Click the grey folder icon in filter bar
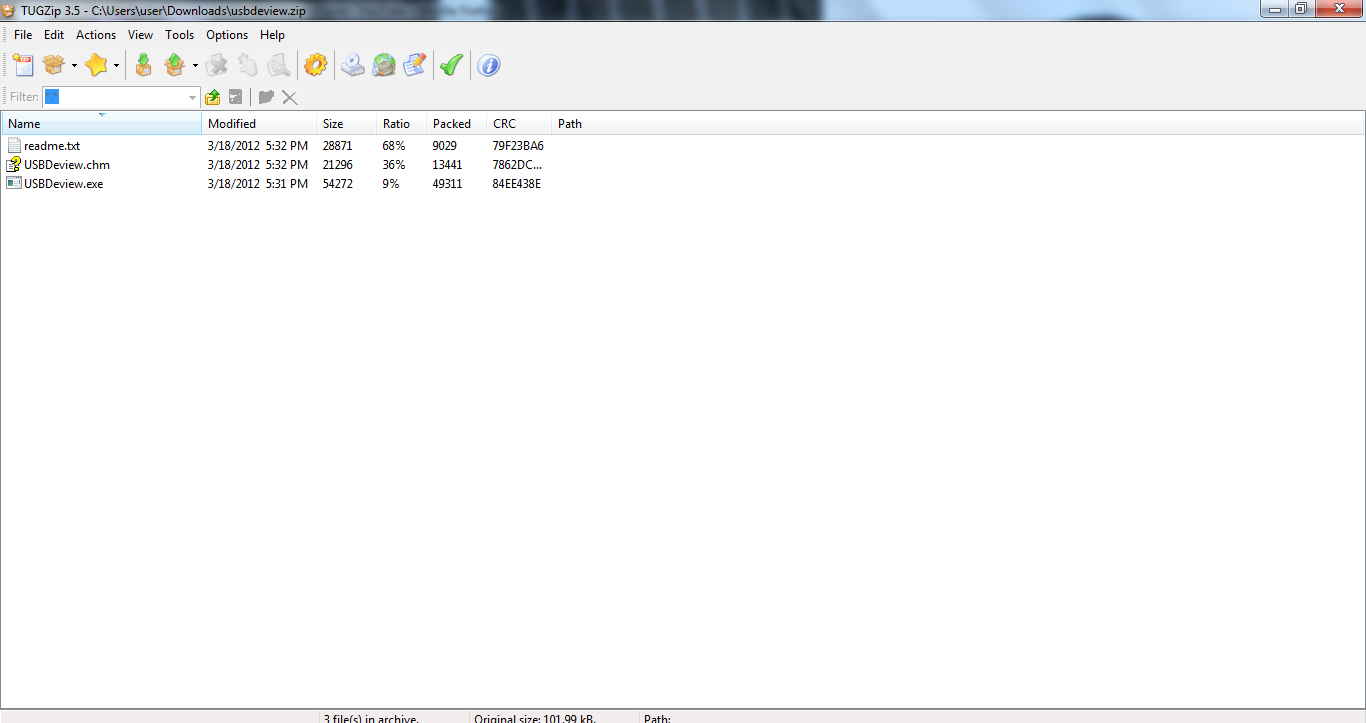The image size is (1366, 723). coord(266,97)
